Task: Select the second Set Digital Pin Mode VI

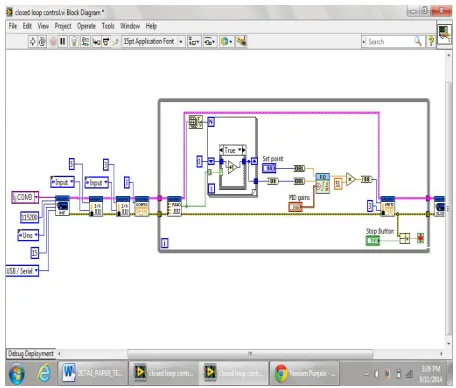Action: [123, 206]
